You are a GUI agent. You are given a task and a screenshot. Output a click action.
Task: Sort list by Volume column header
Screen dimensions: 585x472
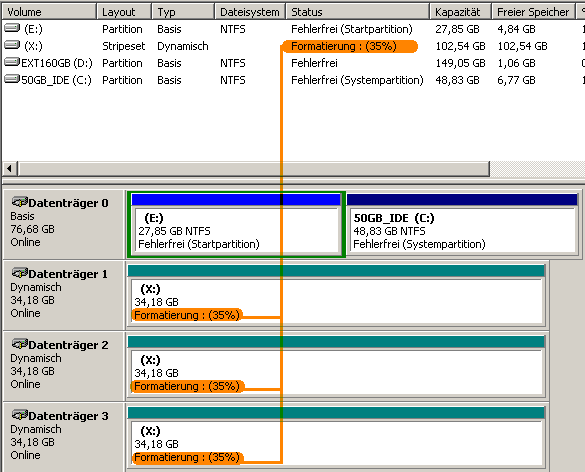[49, 12]
